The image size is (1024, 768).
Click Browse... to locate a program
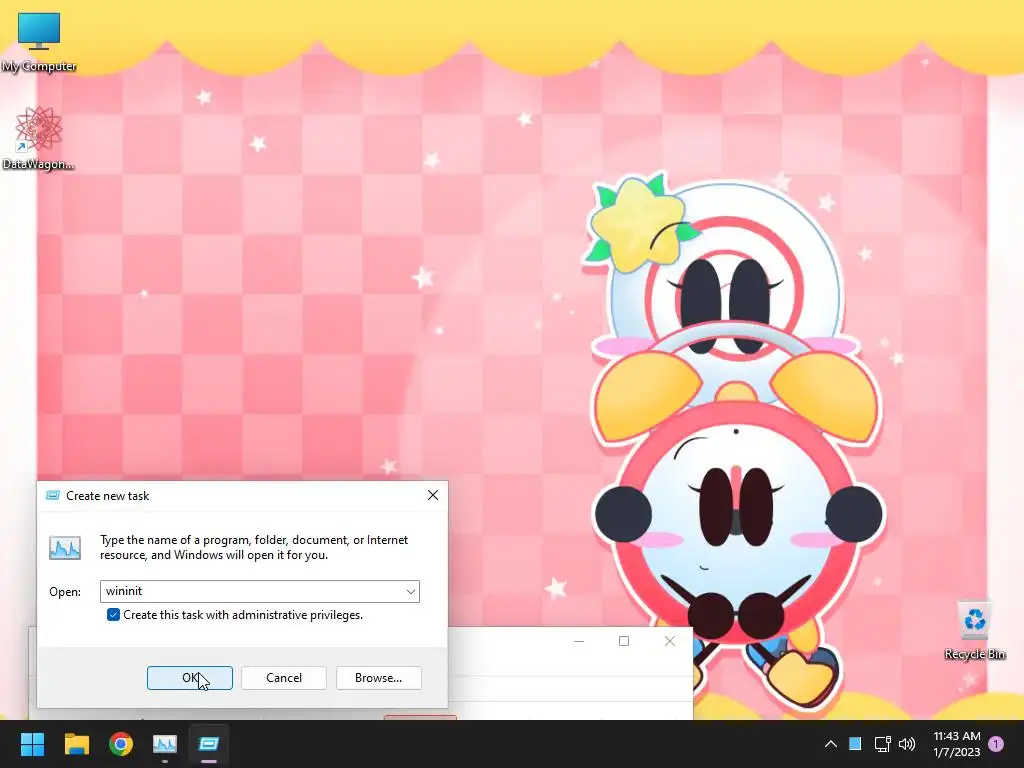[x=378, y=678]
